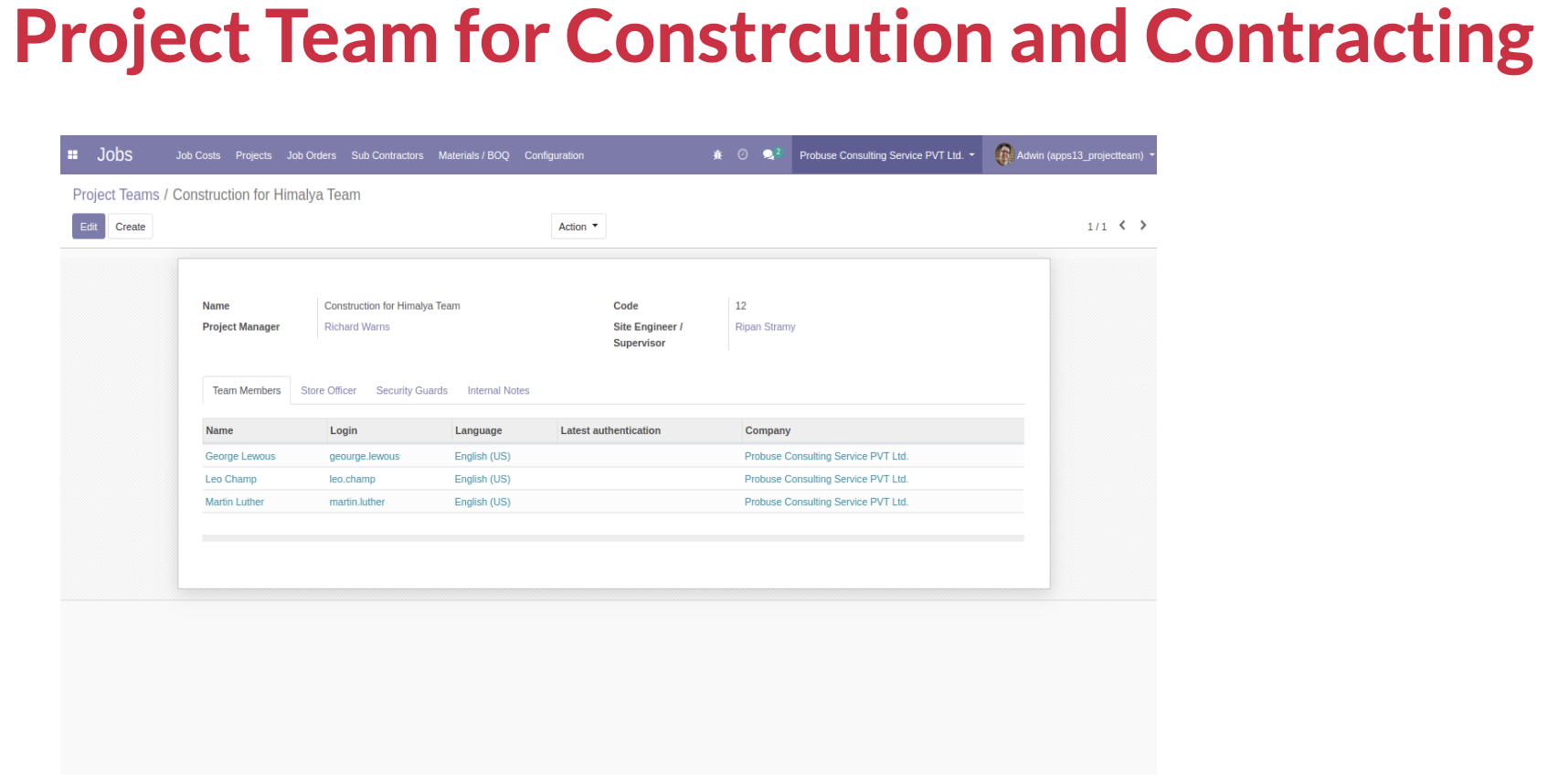Go back to Project Teams breadcrumb
This screenshot has width=1548, height=784.
116,195
